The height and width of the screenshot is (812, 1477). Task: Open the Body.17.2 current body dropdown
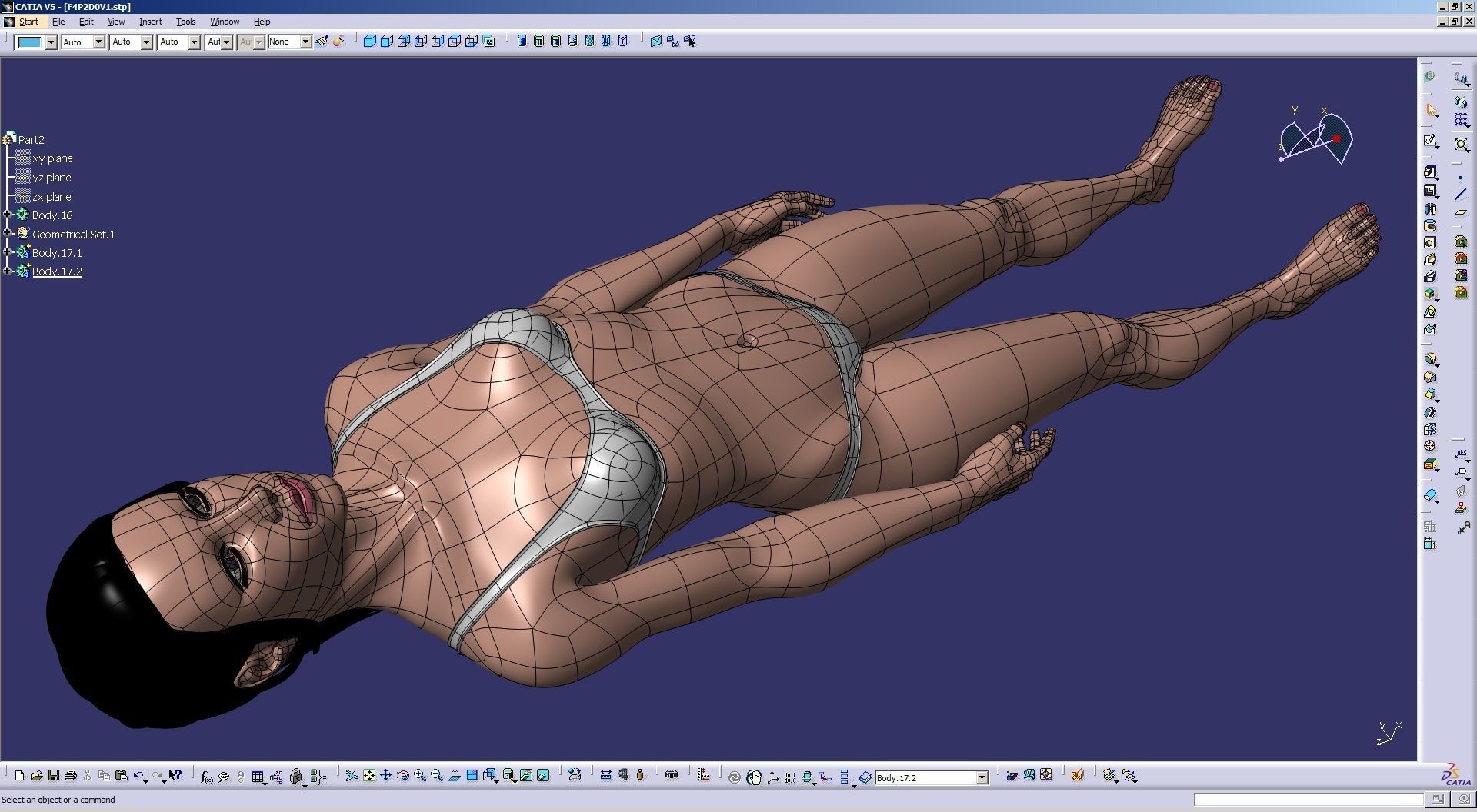pyautogui.click(x=982, y=778)
